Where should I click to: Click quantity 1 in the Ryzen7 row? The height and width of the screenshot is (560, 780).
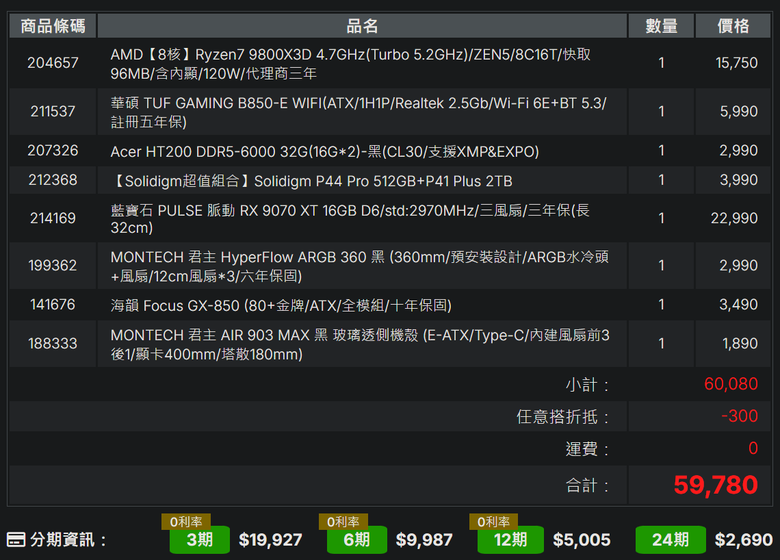661,63
